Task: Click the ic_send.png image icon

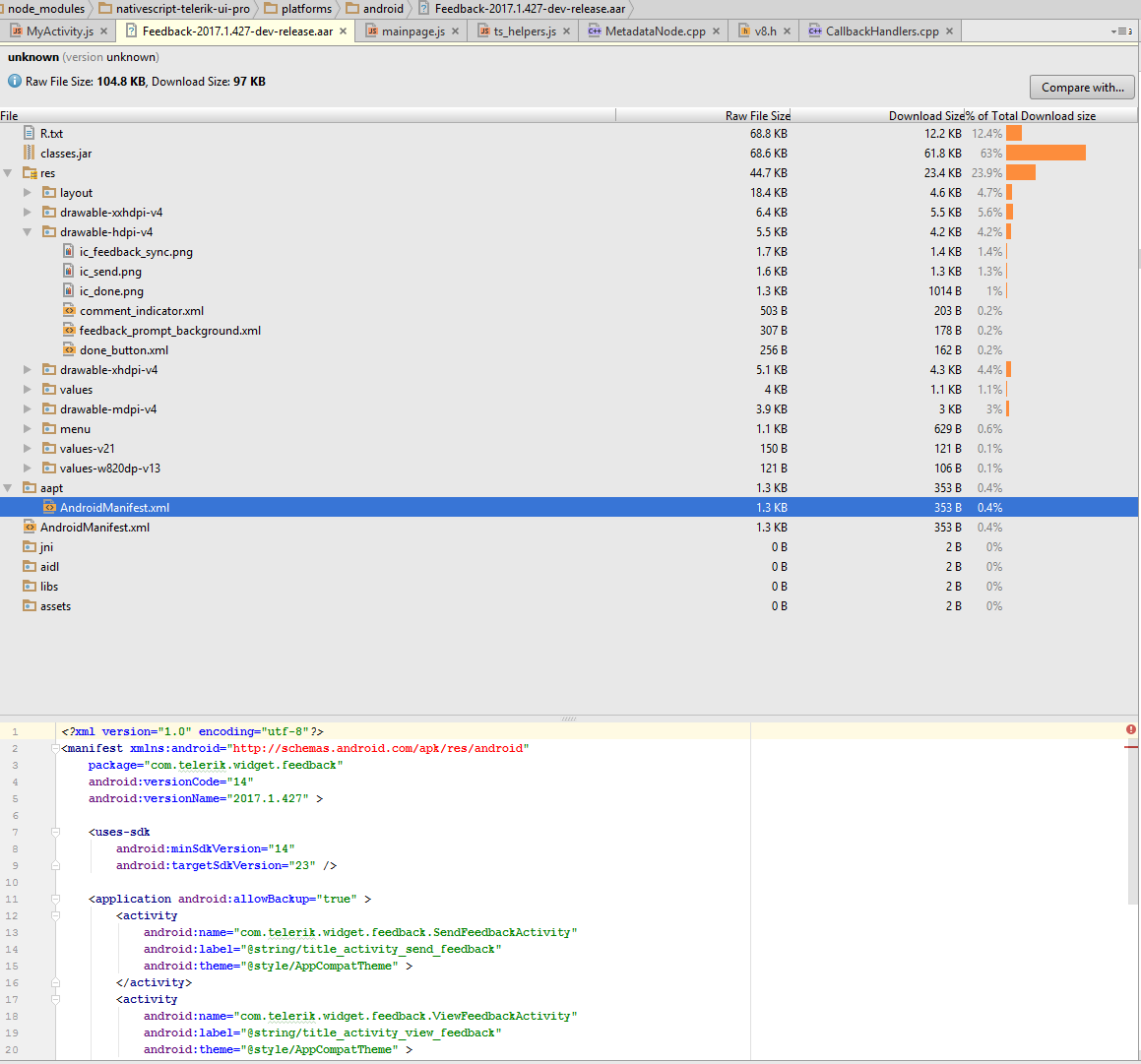Action: [x=68, y=271]
